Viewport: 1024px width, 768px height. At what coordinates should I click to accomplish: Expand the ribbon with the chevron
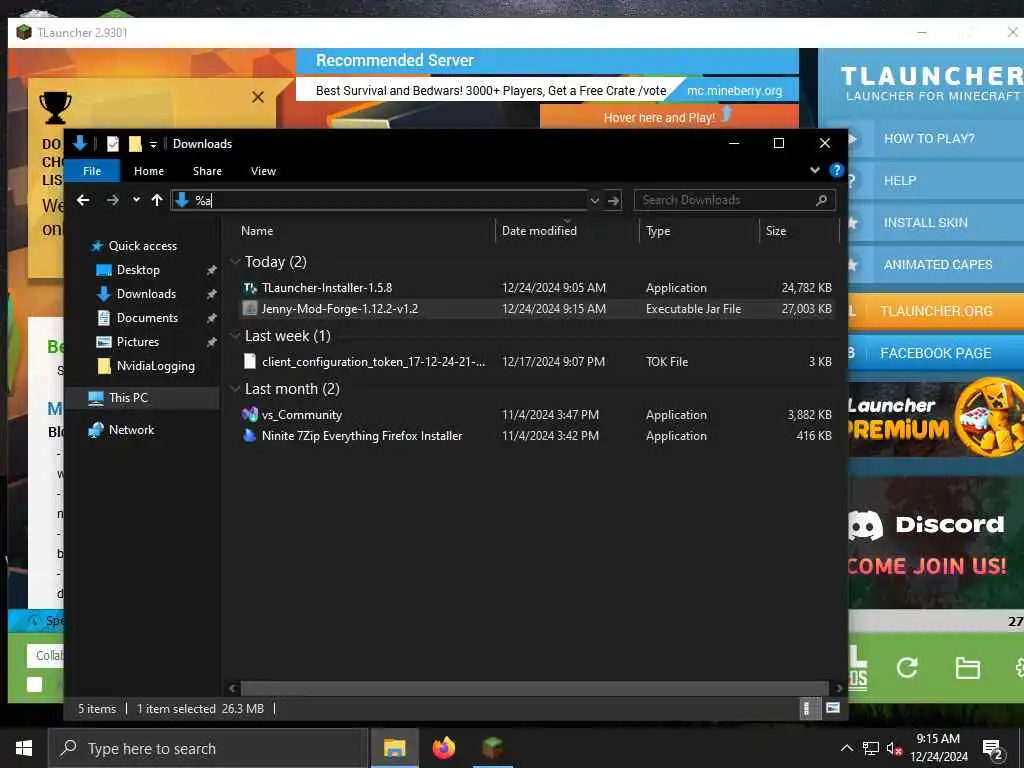click(814, 170)
